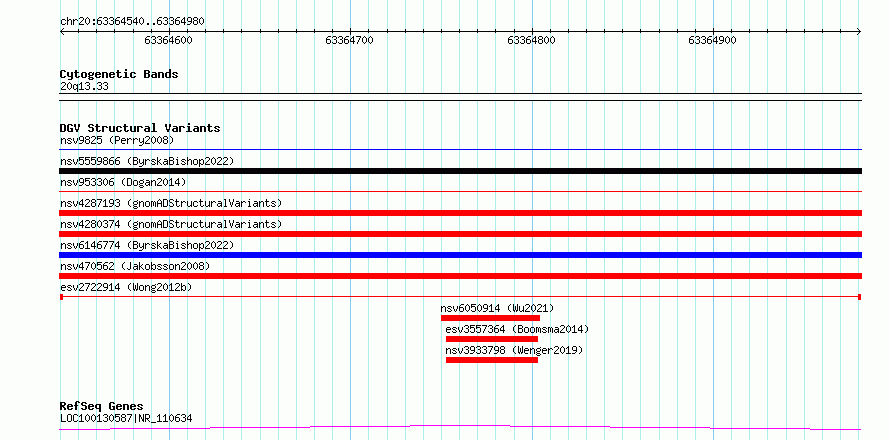Click the black cytogenetic band 20q13.33 bar
This screenshot has width=890, height=440.
click(x=460, y=97)
